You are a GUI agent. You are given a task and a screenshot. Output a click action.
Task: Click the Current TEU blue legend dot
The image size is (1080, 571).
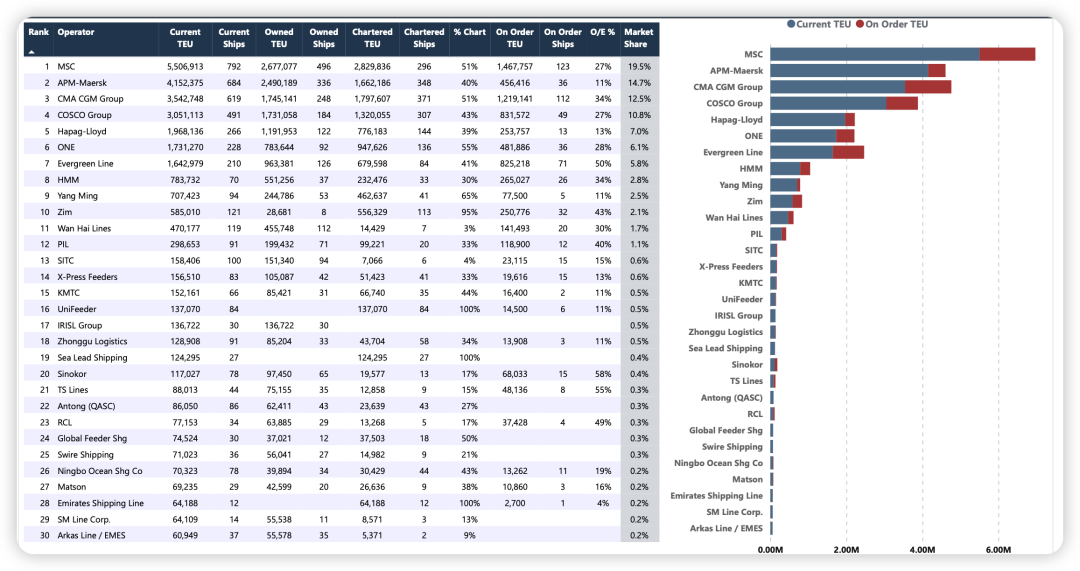(792, 23)
